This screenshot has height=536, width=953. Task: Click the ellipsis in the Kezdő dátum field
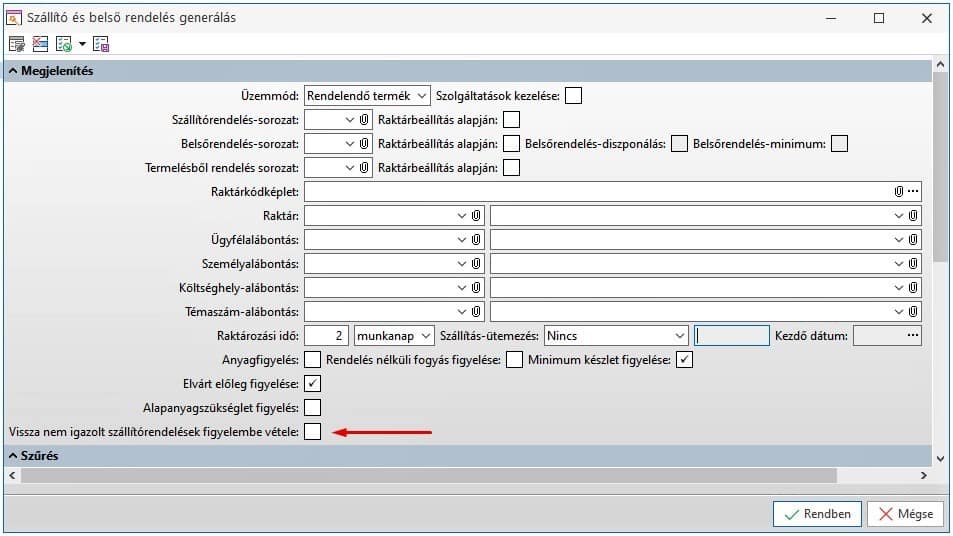click(913, 335)
